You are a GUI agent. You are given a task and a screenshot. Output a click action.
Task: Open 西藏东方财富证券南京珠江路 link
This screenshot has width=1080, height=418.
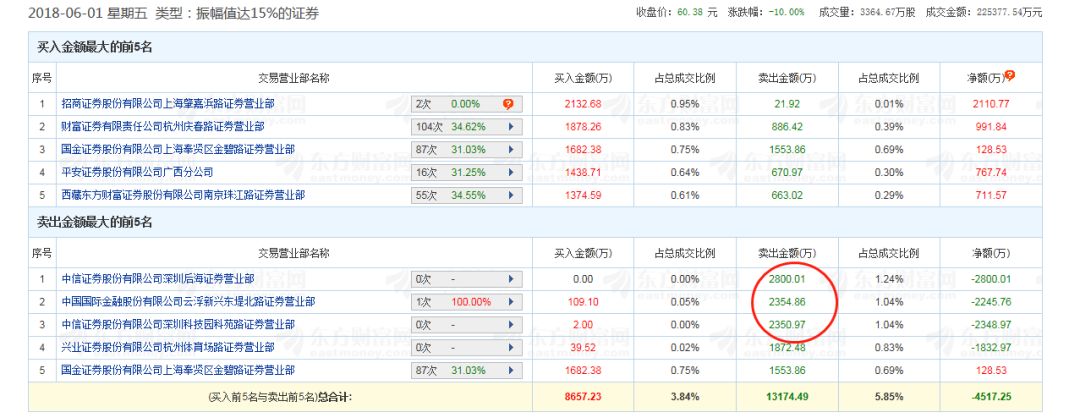183,196
